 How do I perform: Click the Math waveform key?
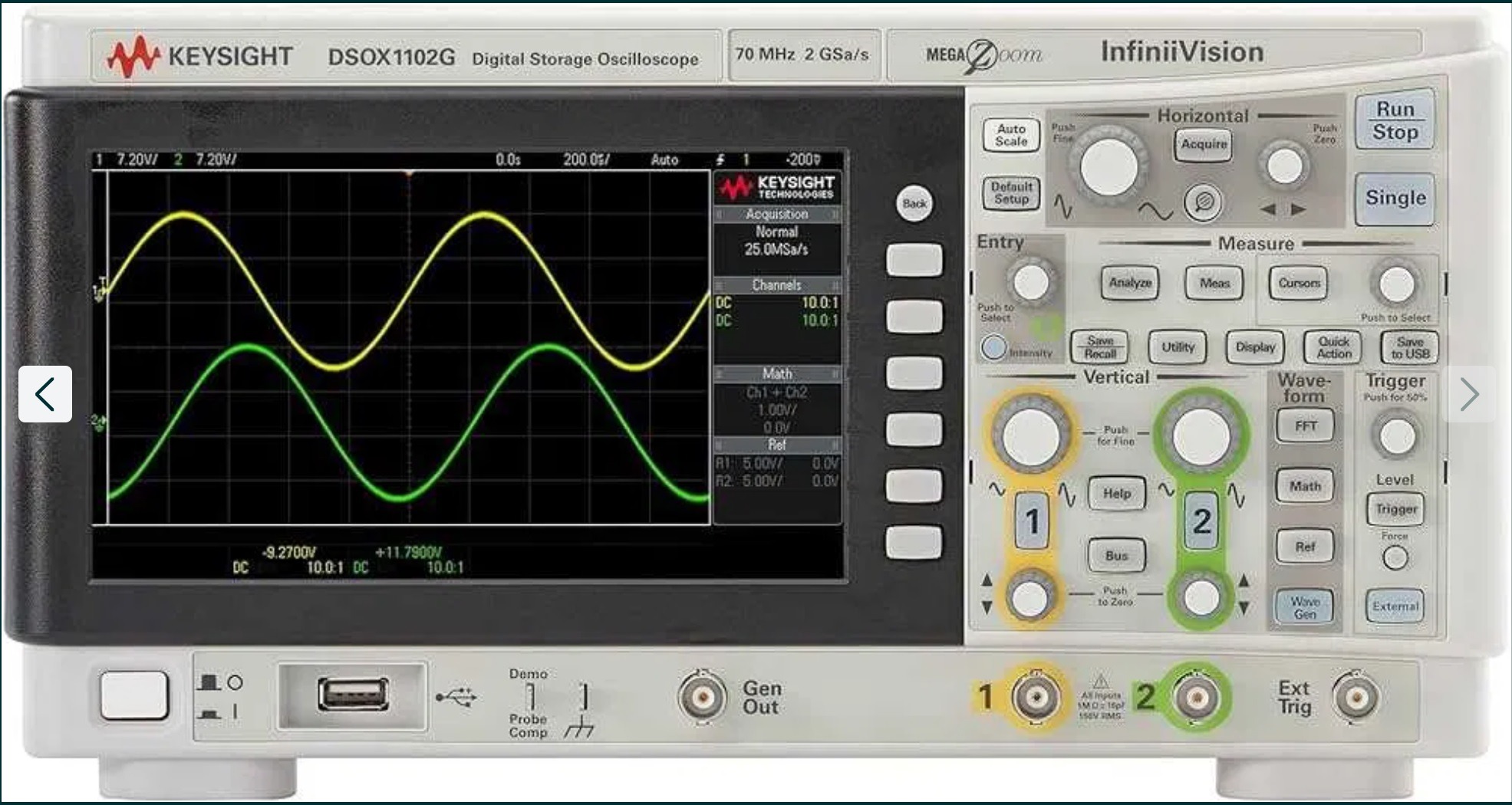(1306, 486)
